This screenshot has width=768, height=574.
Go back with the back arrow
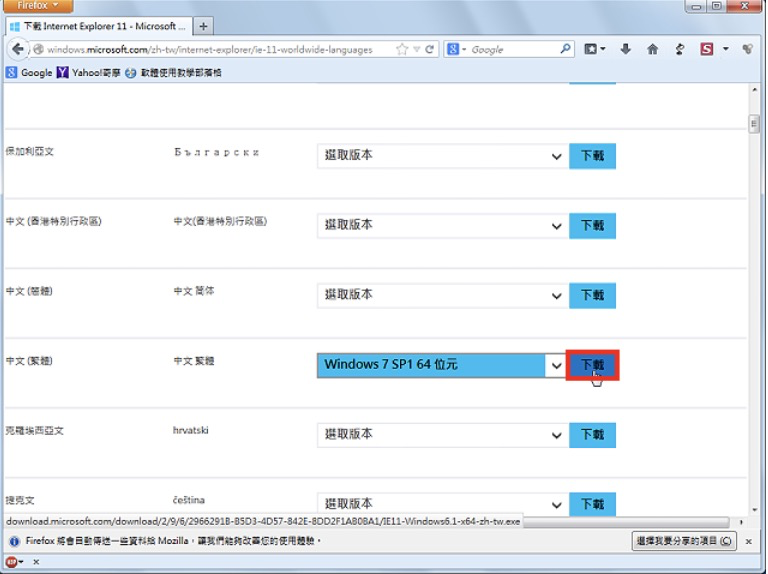tap(18, 49)
